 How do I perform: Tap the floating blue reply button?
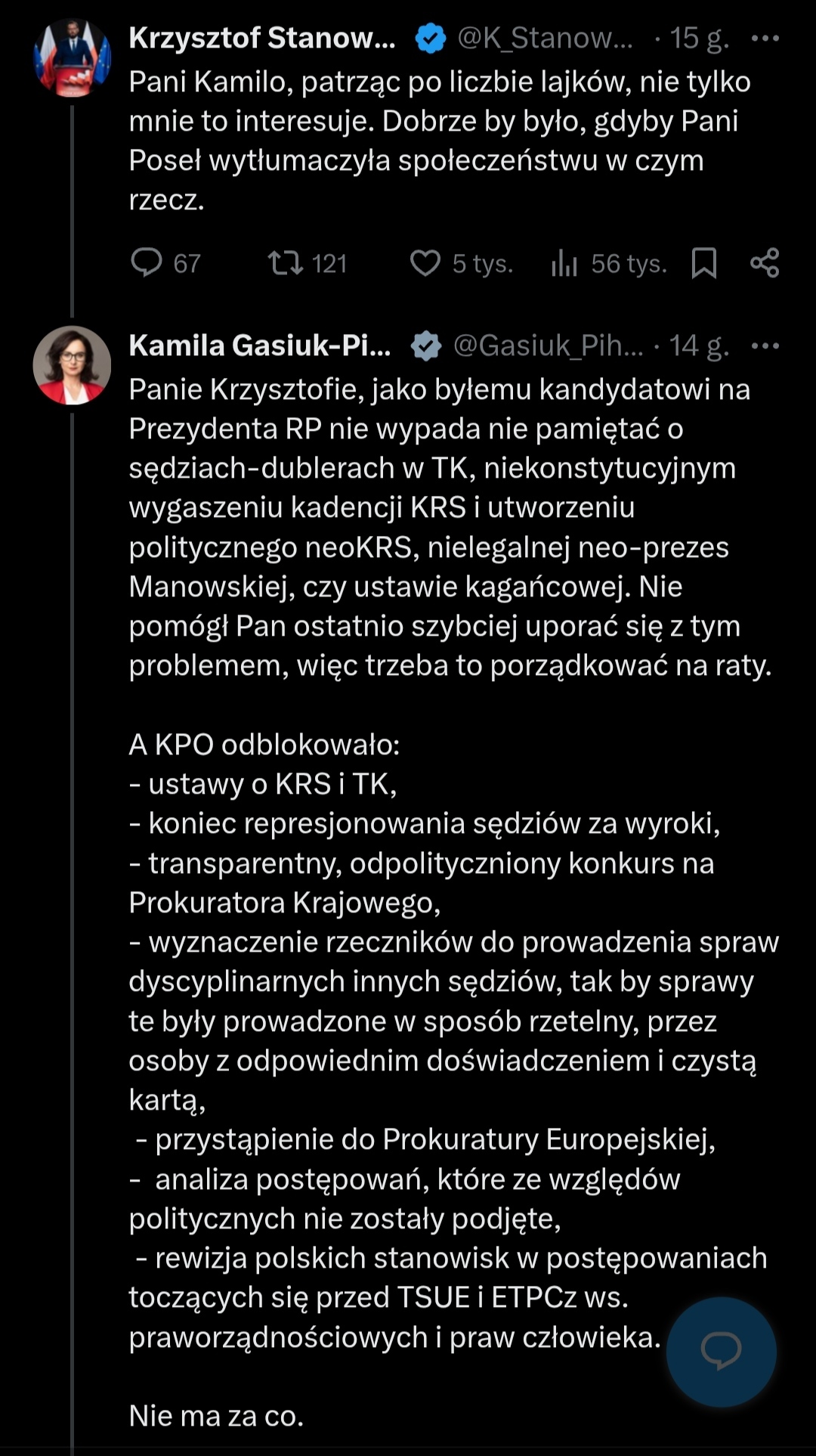pyautogui.click(x=721, y=1352)
